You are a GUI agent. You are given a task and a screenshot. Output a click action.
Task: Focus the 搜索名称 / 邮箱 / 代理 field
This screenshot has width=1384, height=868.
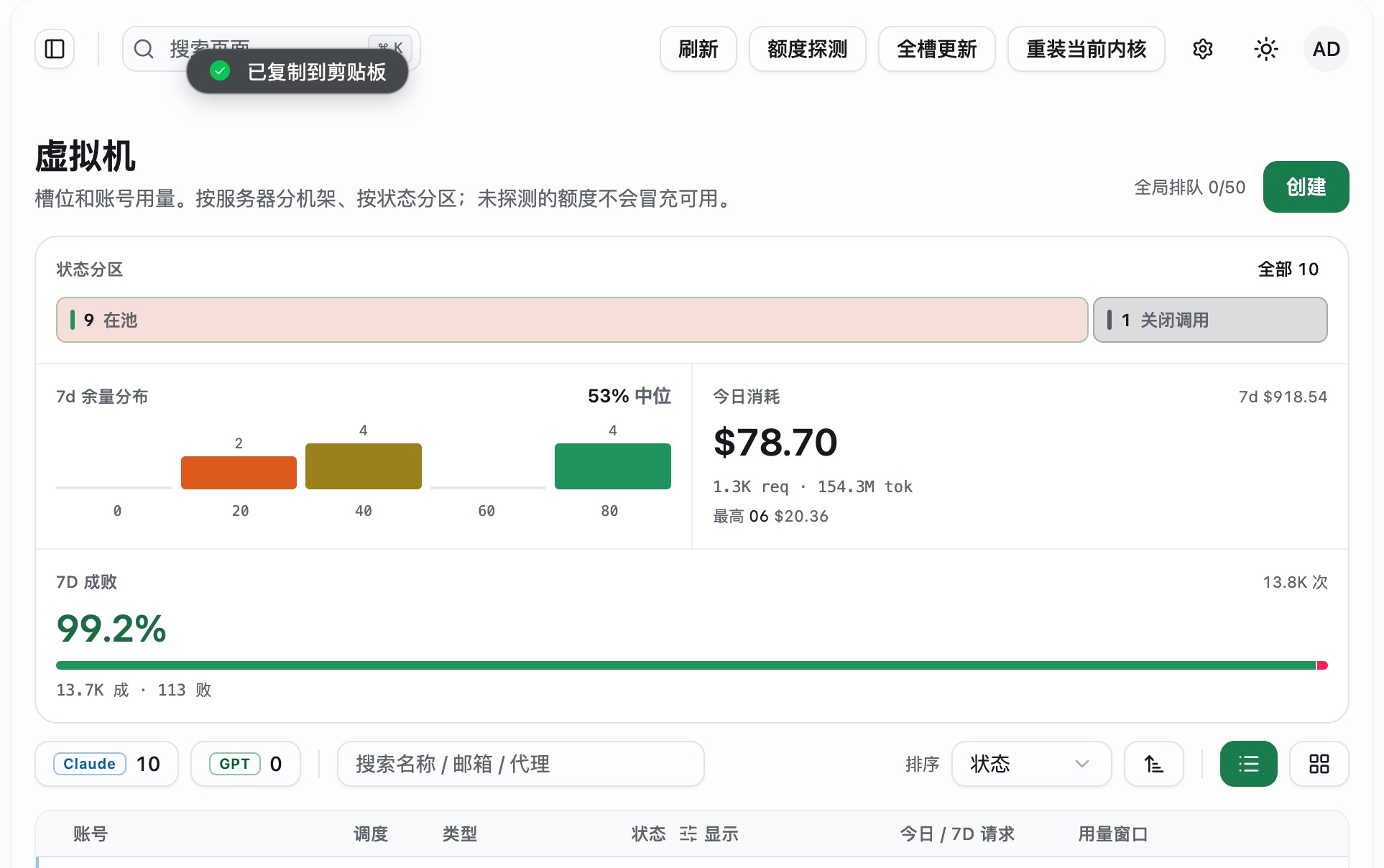pos(521,764)
